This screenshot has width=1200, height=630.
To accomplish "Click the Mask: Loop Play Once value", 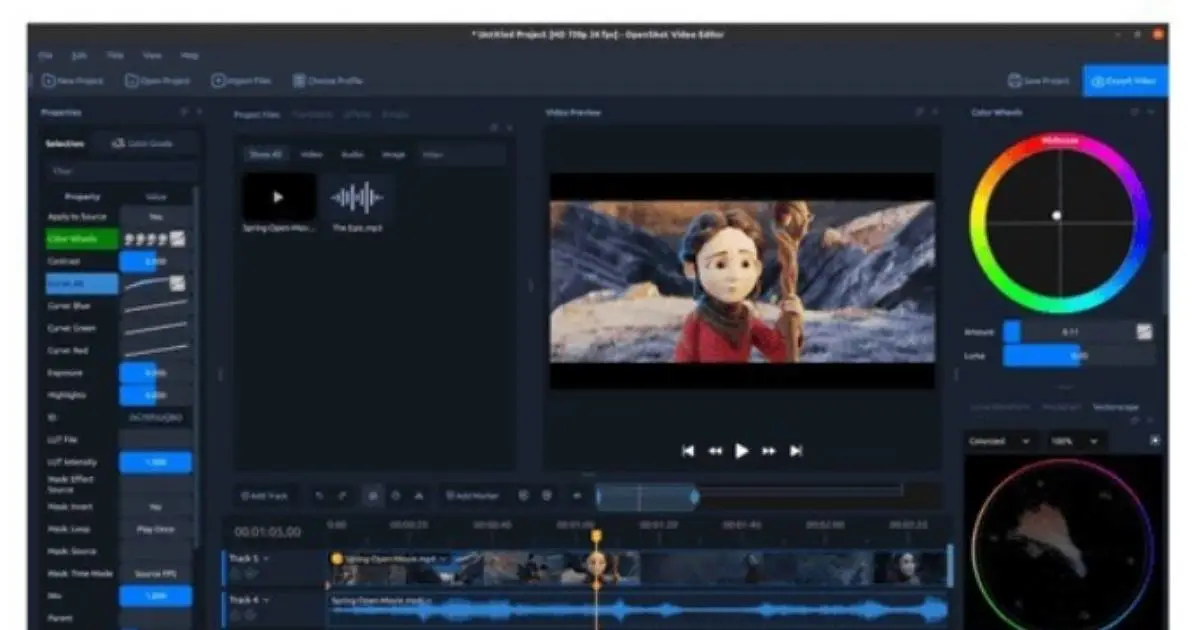I will tap(156, 529).
